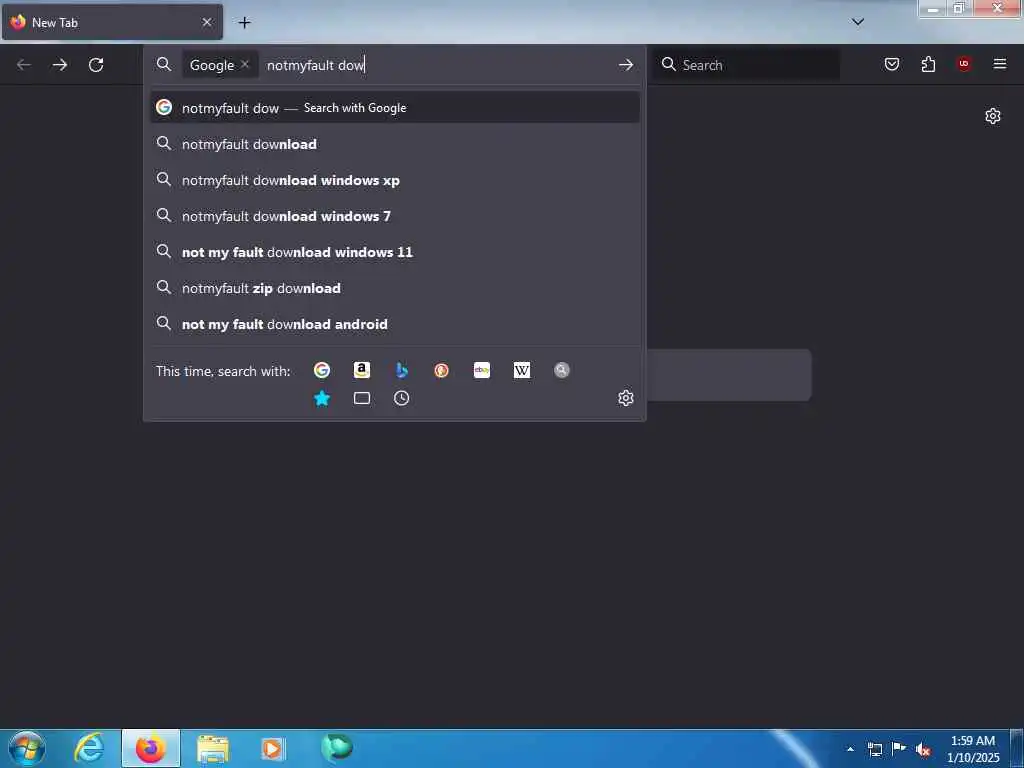
Task: Open Action Center flag icon
Action: click(x=899, y=749)
